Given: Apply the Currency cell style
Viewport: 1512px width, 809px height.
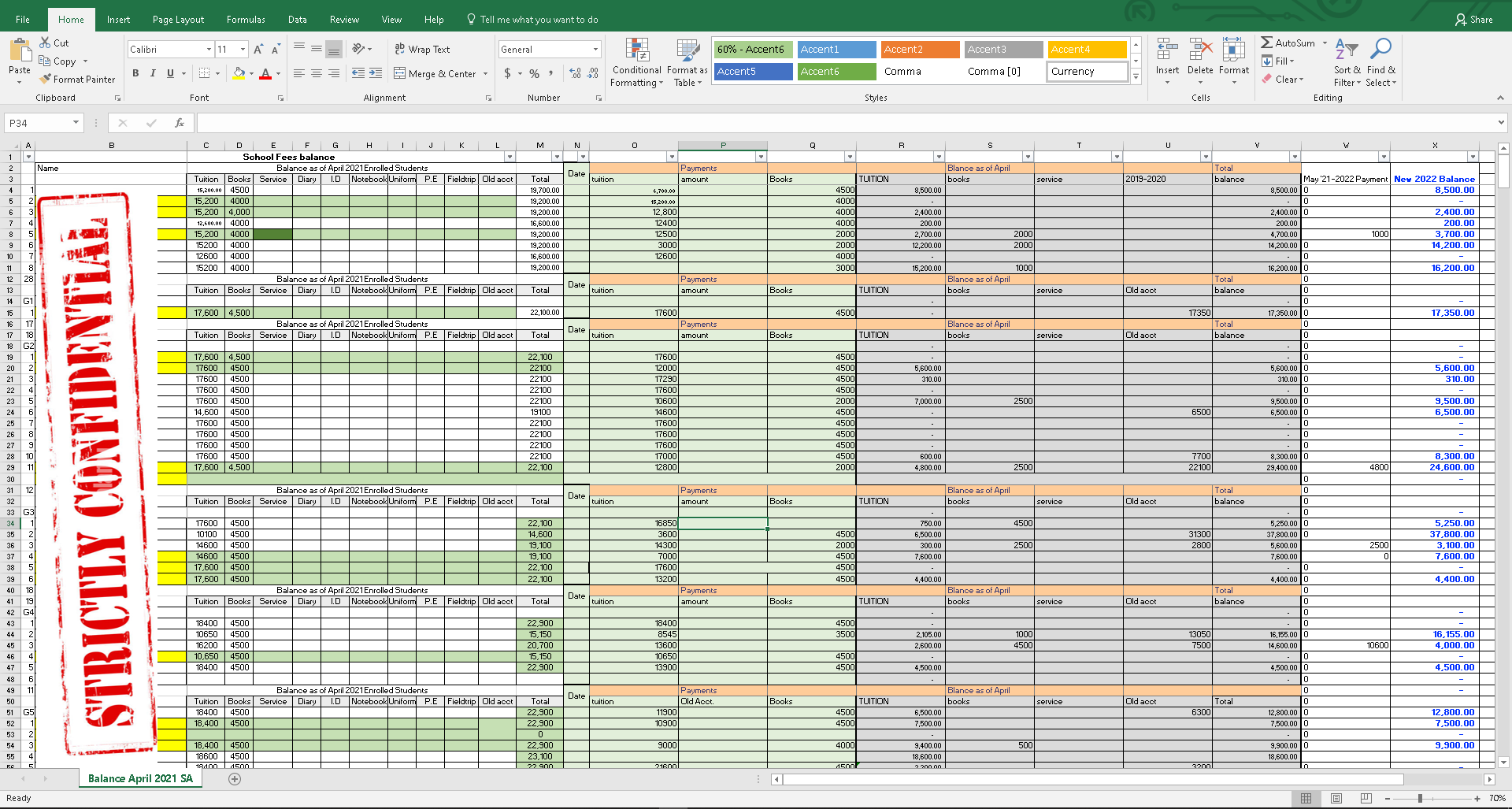Looking at the screenshot, I should (1088, 71).
